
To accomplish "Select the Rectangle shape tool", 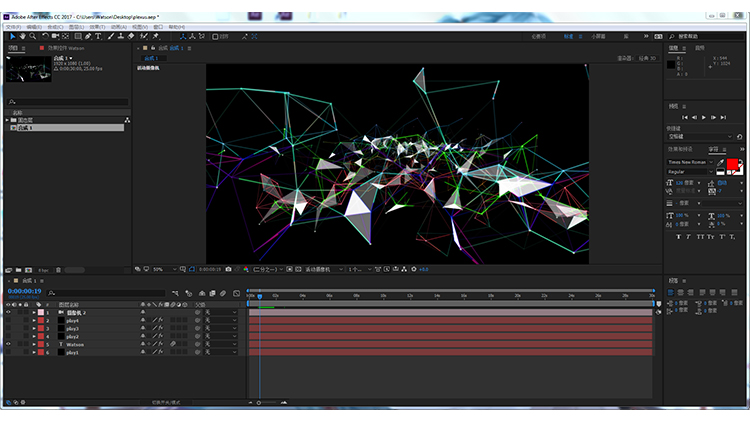I will [77, 36].
